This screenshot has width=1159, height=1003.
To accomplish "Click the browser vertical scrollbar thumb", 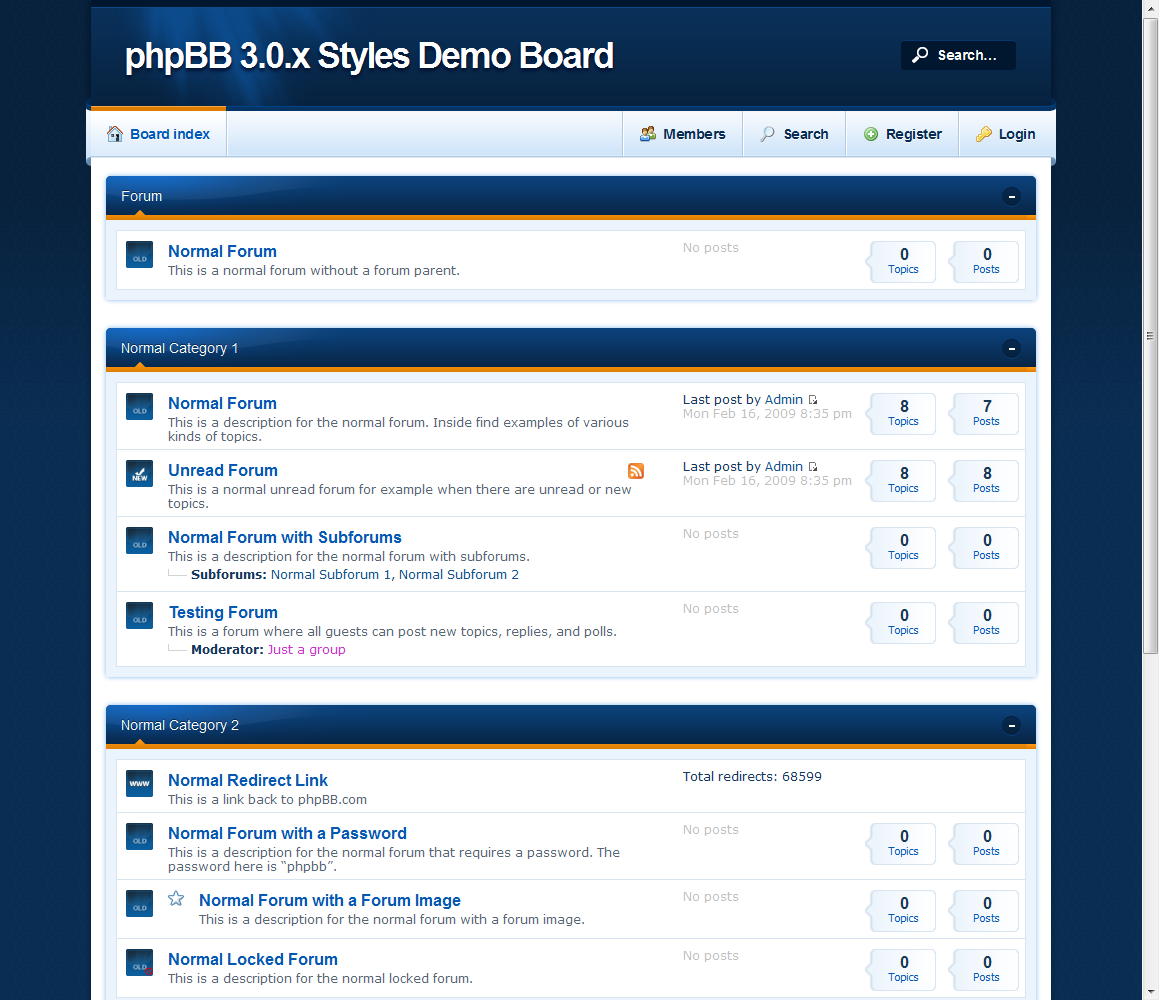I will (x=1150, y=335).
